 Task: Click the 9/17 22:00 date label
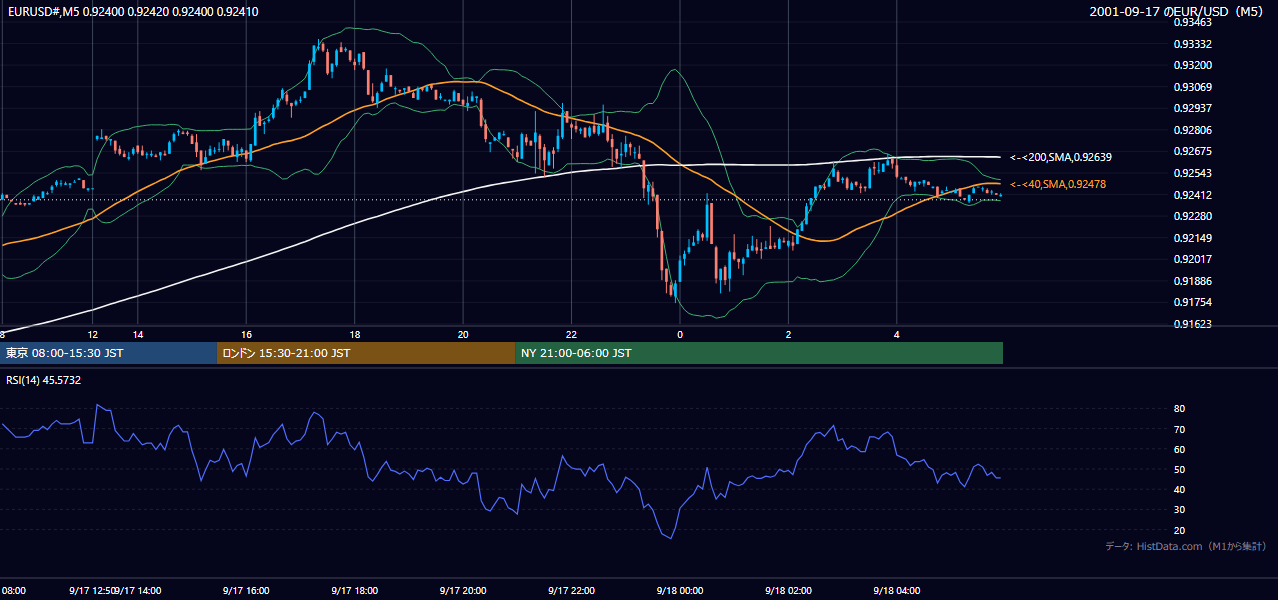[572, 591]
